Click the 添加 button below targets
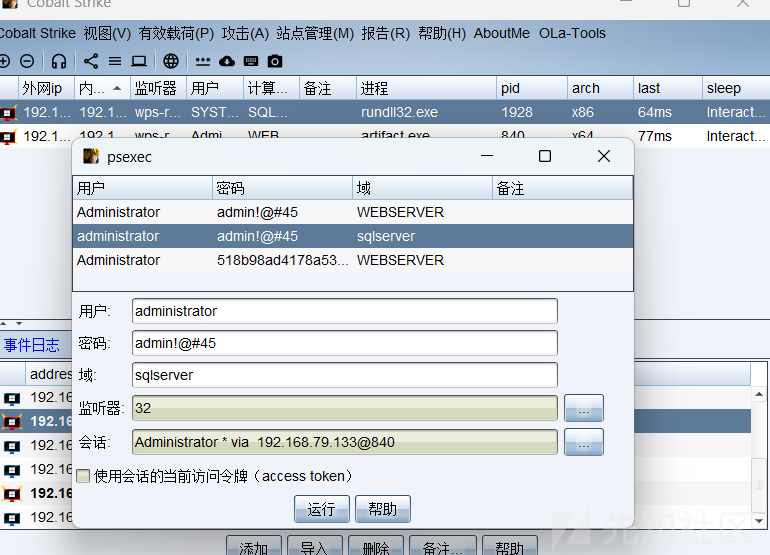The image size is (770, 555). click(253, 546)
